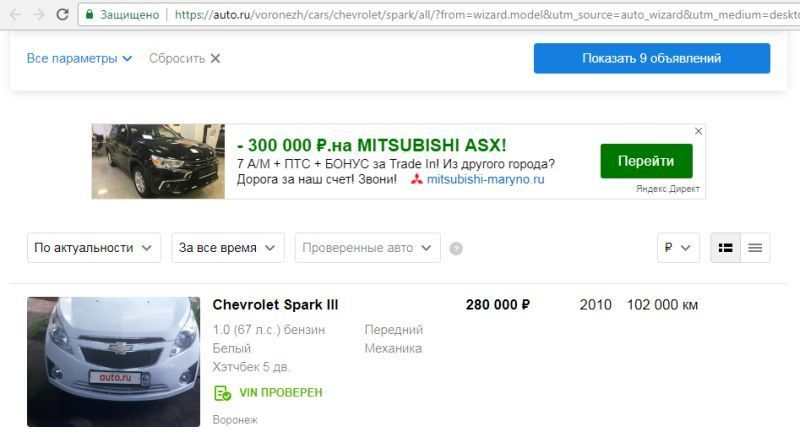Viewport: 800px width, 438px height.
Task: Switch to detailed list view icon
Action: (726, 248)
